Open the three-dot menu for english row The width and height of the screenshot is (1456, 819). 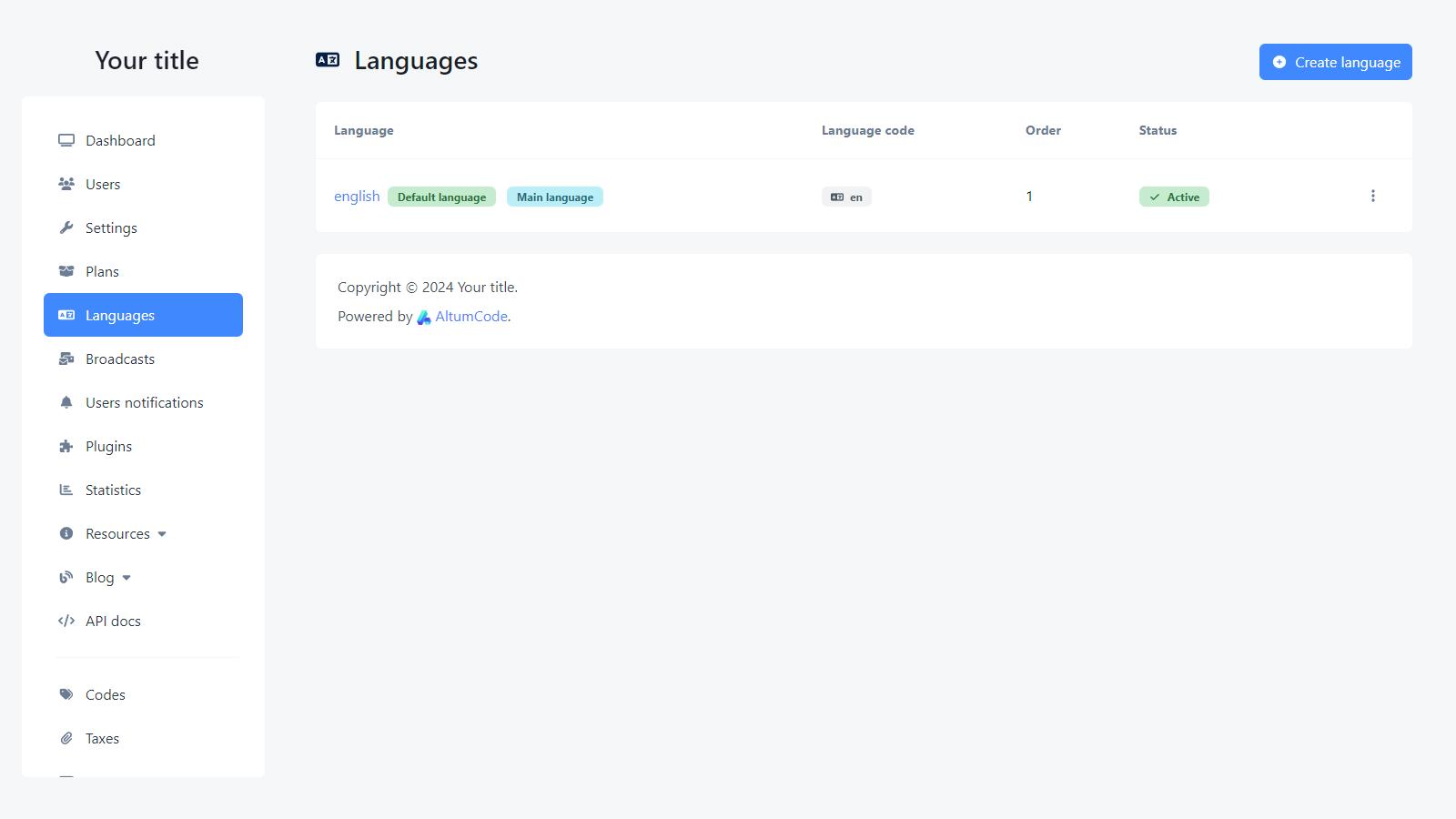tap(1372, 196)
